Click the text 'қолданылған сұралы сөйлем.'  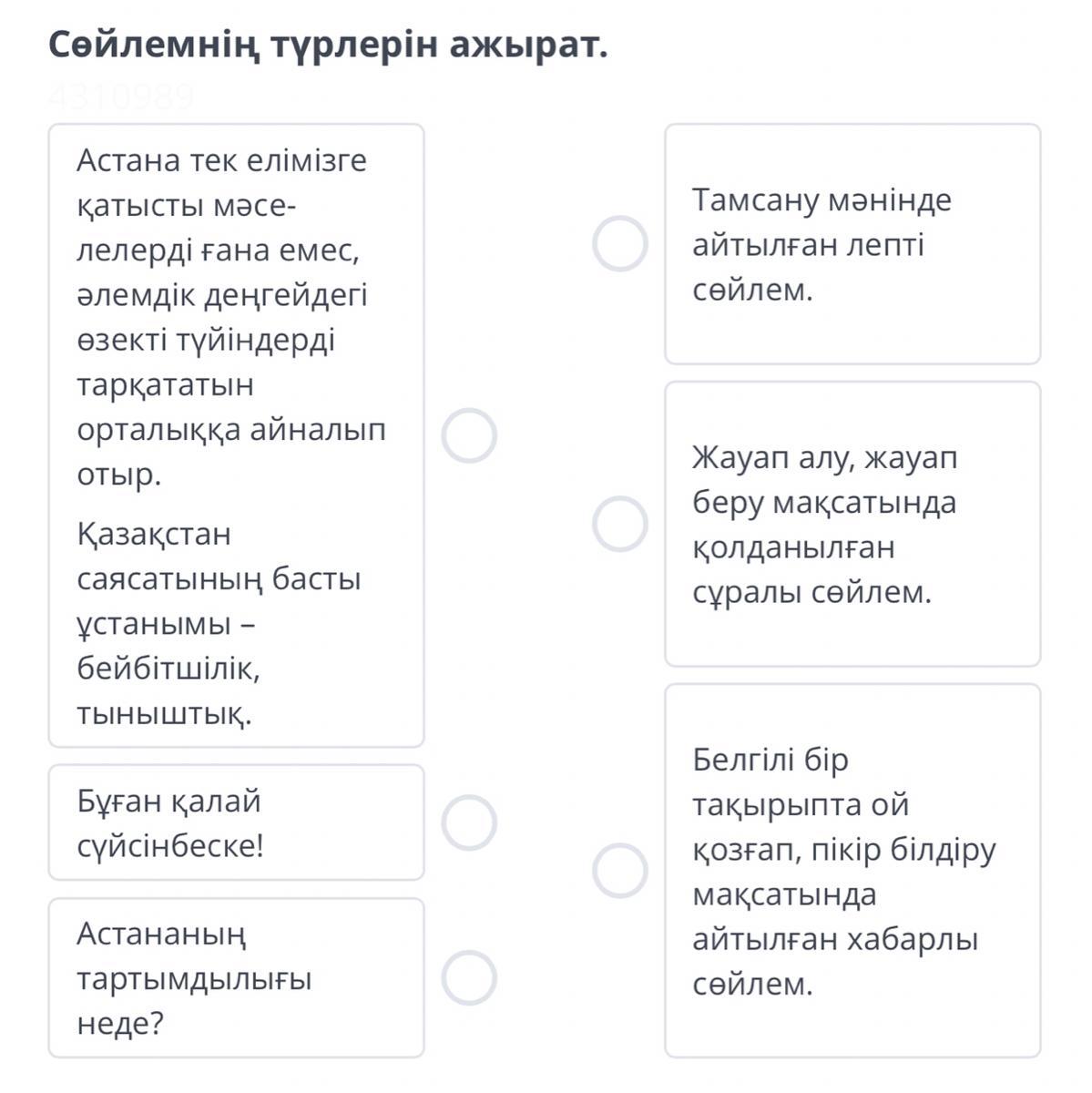tap(811, 570)
